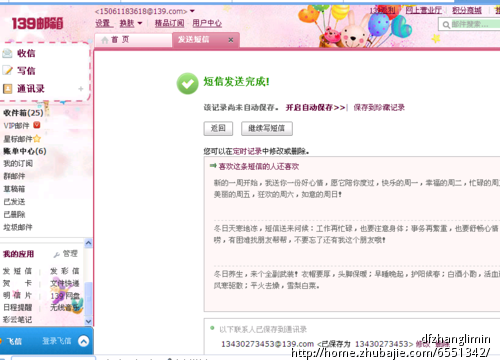Click the home icon on 首页 tab

pyautogui.click(x=105, y=40)
